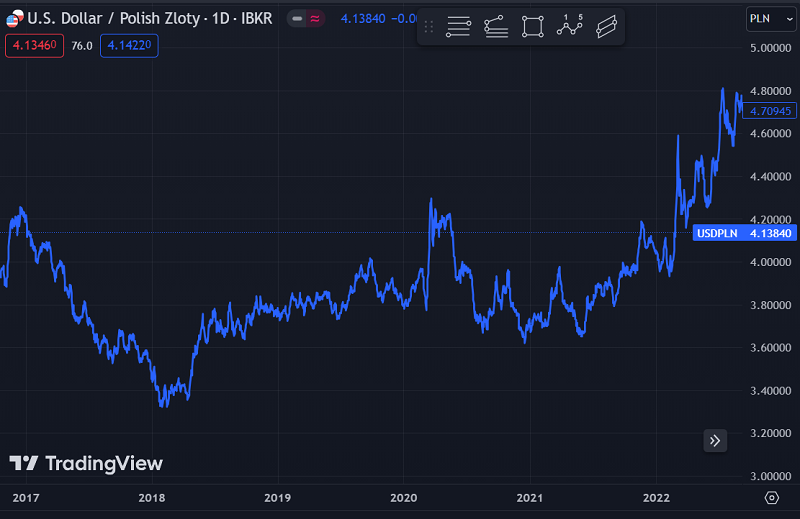Image resolution: width=800 pixels, height=519 pixels.
Task: Click the blue buy price 4.1422 button
Action: click(129, 45)
